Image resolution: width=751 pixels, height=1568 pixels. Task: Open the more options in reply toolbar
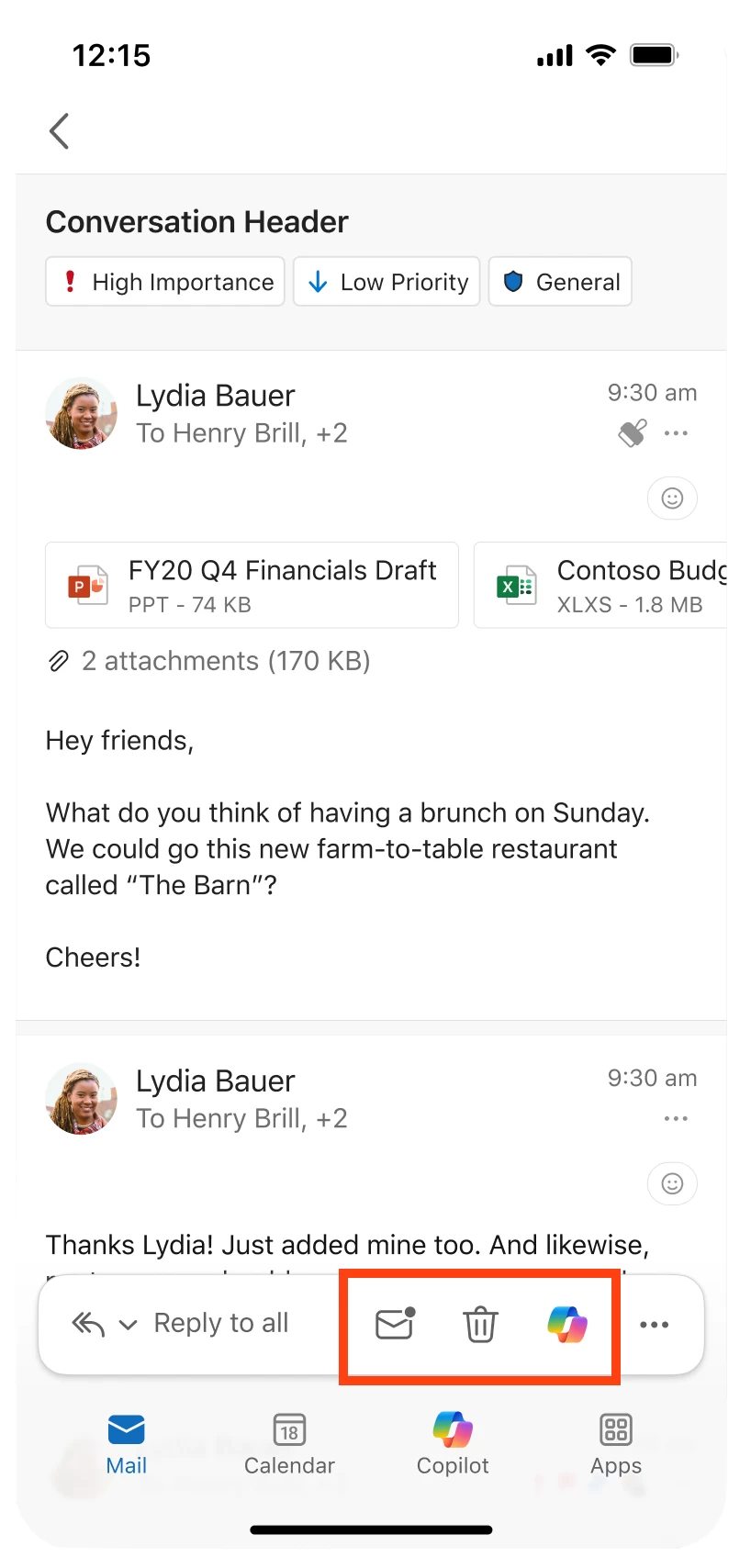tap(654, 1325)
